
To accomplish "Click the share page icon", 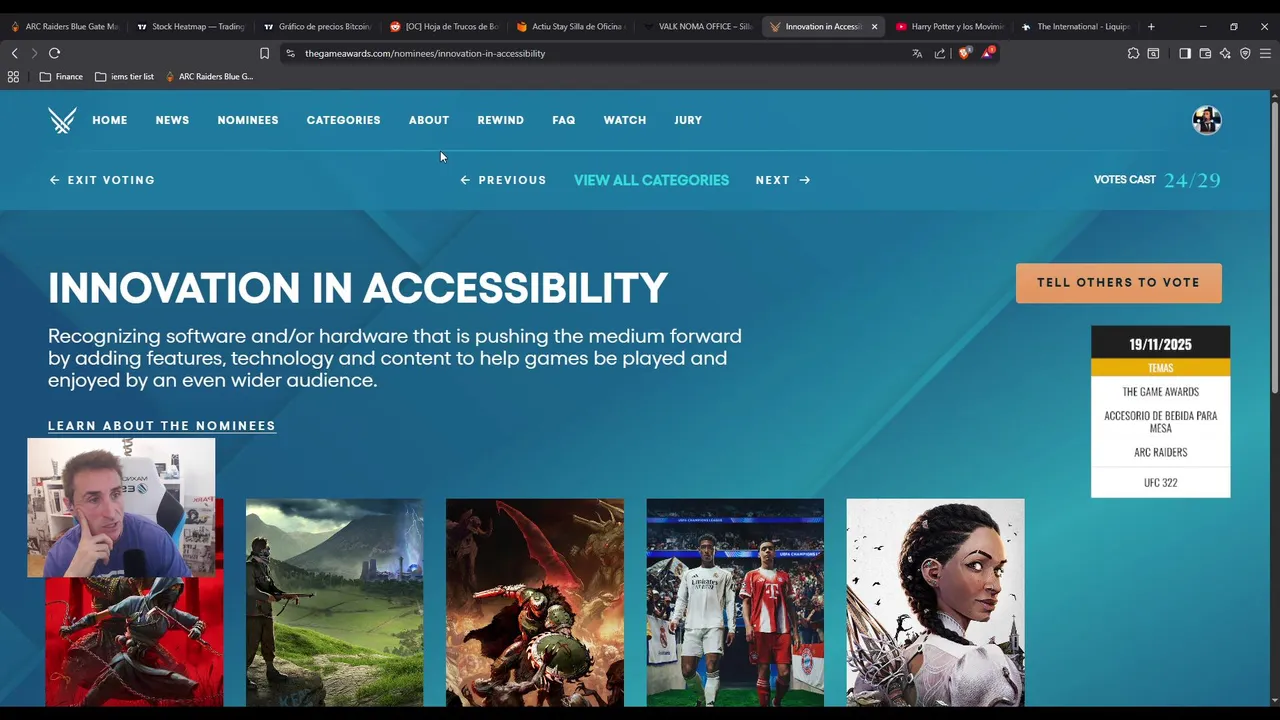I will [x=940, y=53].
